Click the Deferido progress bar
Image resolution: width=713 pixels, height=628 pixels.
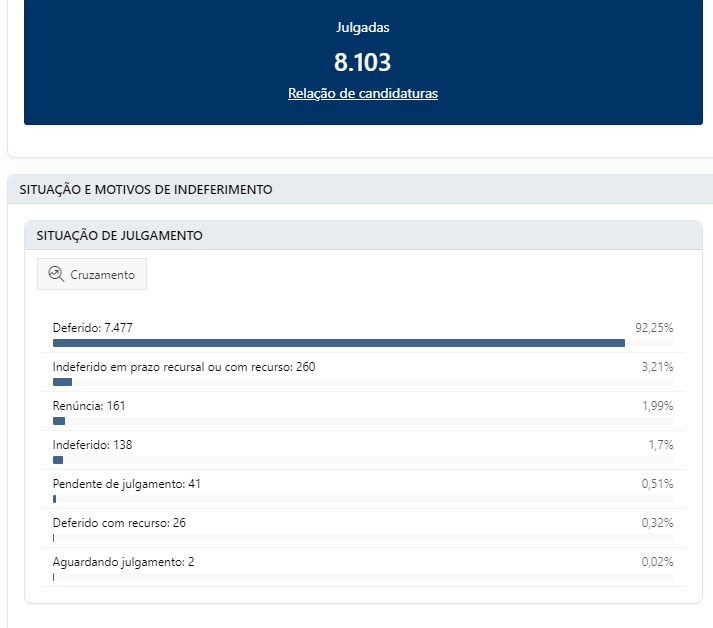click(338, 343)
